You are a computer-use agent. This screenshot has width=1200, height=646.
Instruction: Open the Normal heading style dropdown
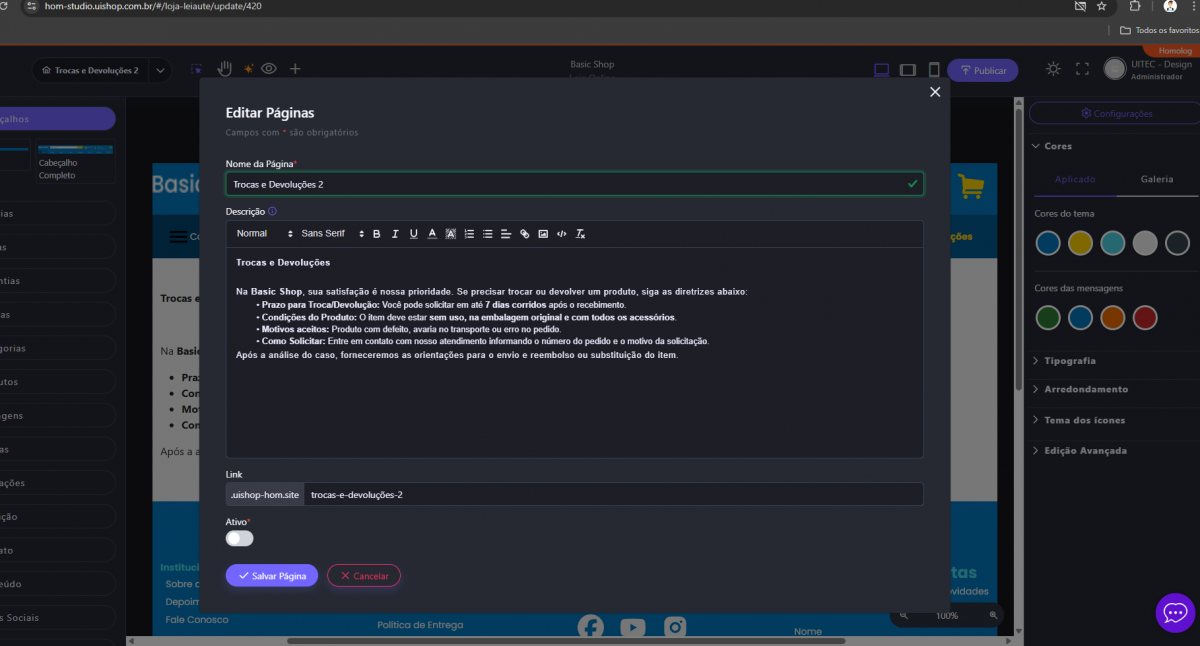point(264,234)
